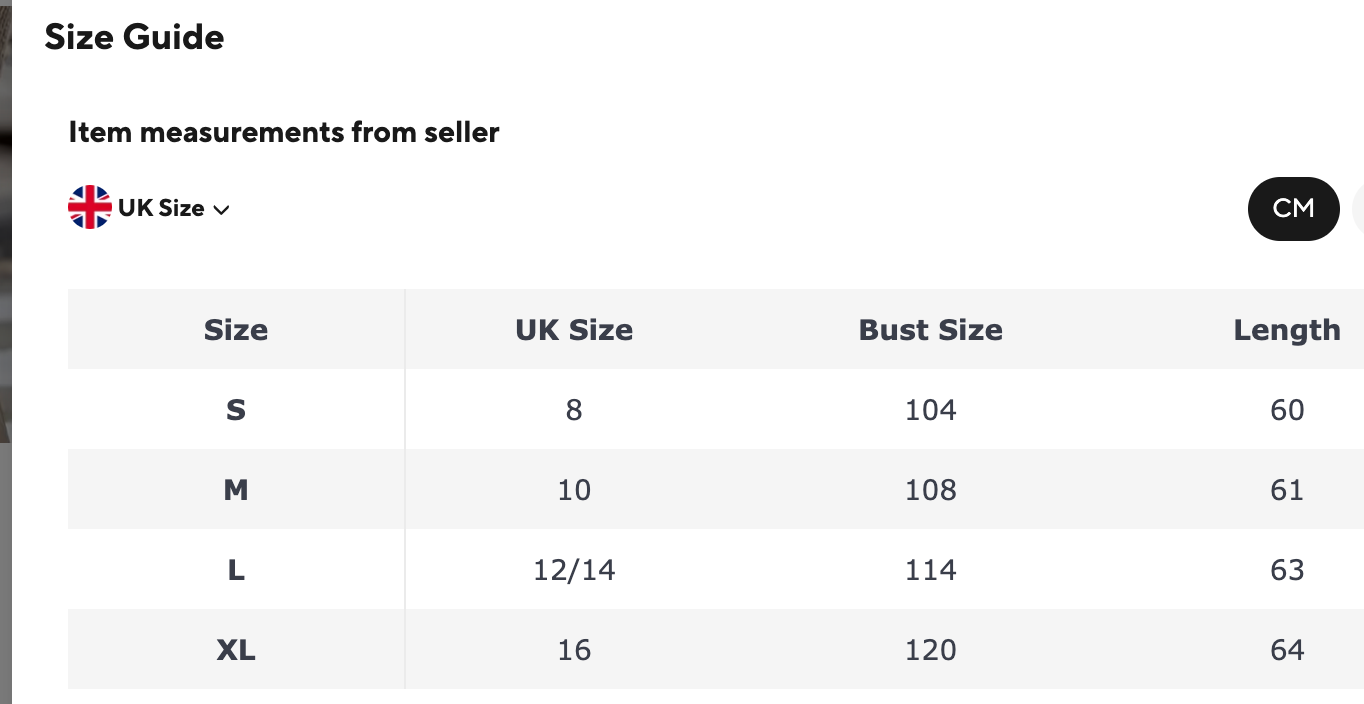The width and height of the screenshot is (1364, 704).
Task: Click the Item measurements from seller heading
Action: pos(284,132)
